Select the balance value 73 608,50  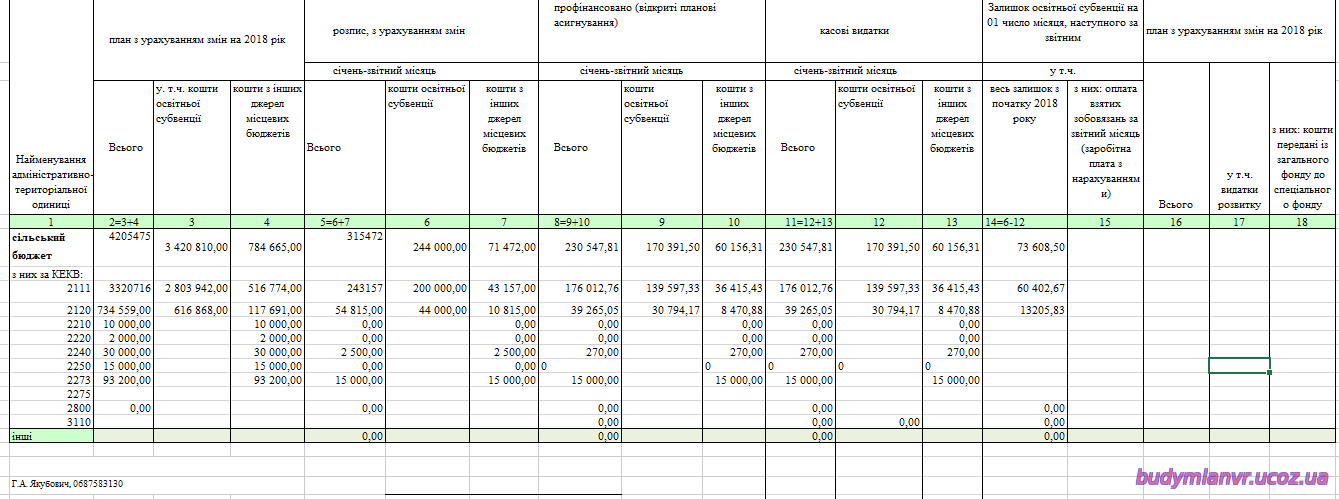pos(1025,248)
